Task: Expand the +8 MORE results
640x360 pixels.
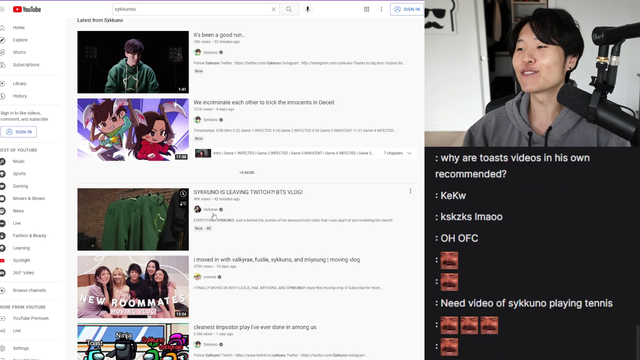Action: tap(247, 173)
